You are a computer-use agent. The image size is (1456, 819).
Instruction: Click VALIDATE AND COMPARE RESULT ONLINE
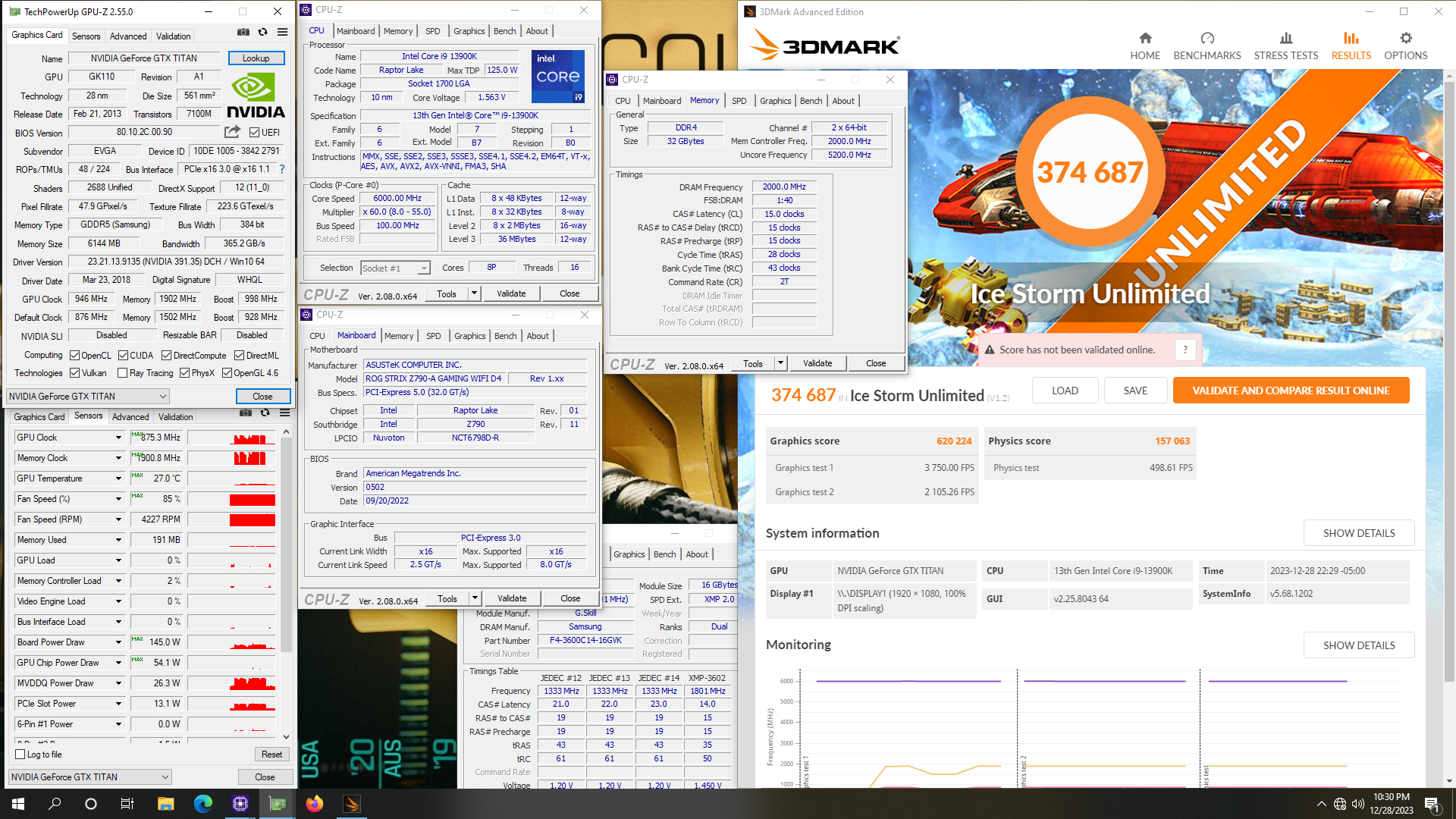pos(1291,391)
